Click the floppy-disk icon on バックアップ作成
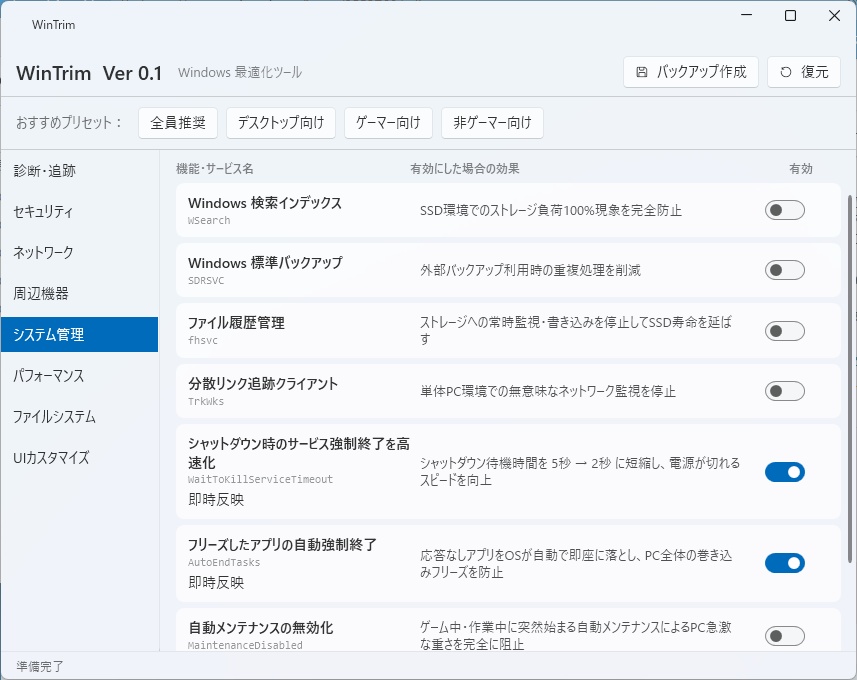Screen dimensions: 857x680 [642, 72]
